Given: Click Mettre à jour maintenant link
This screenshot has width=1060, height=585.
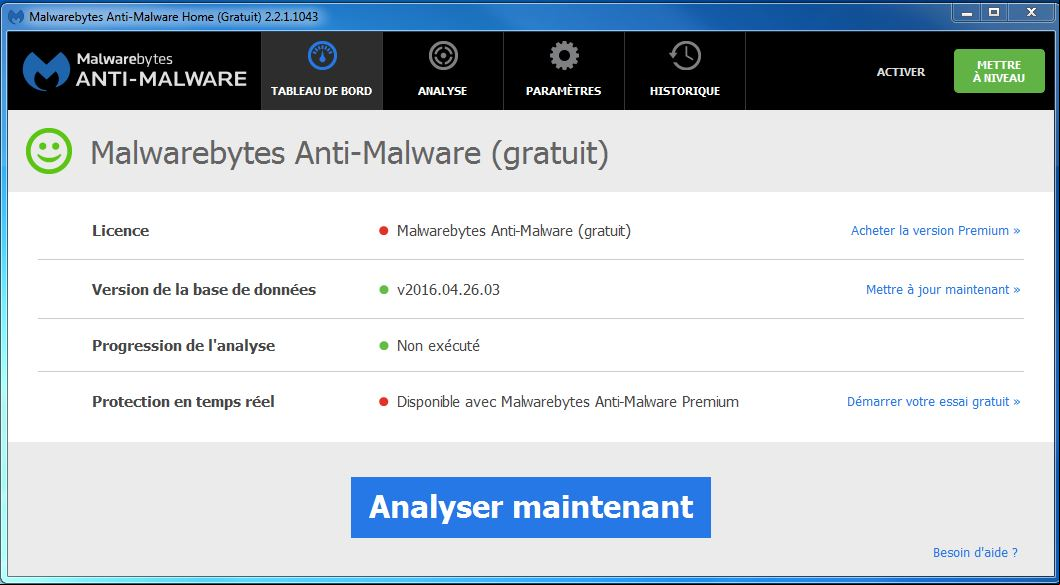Looking at the screenshot, I should pyautogui.click(x=943, y=289).
